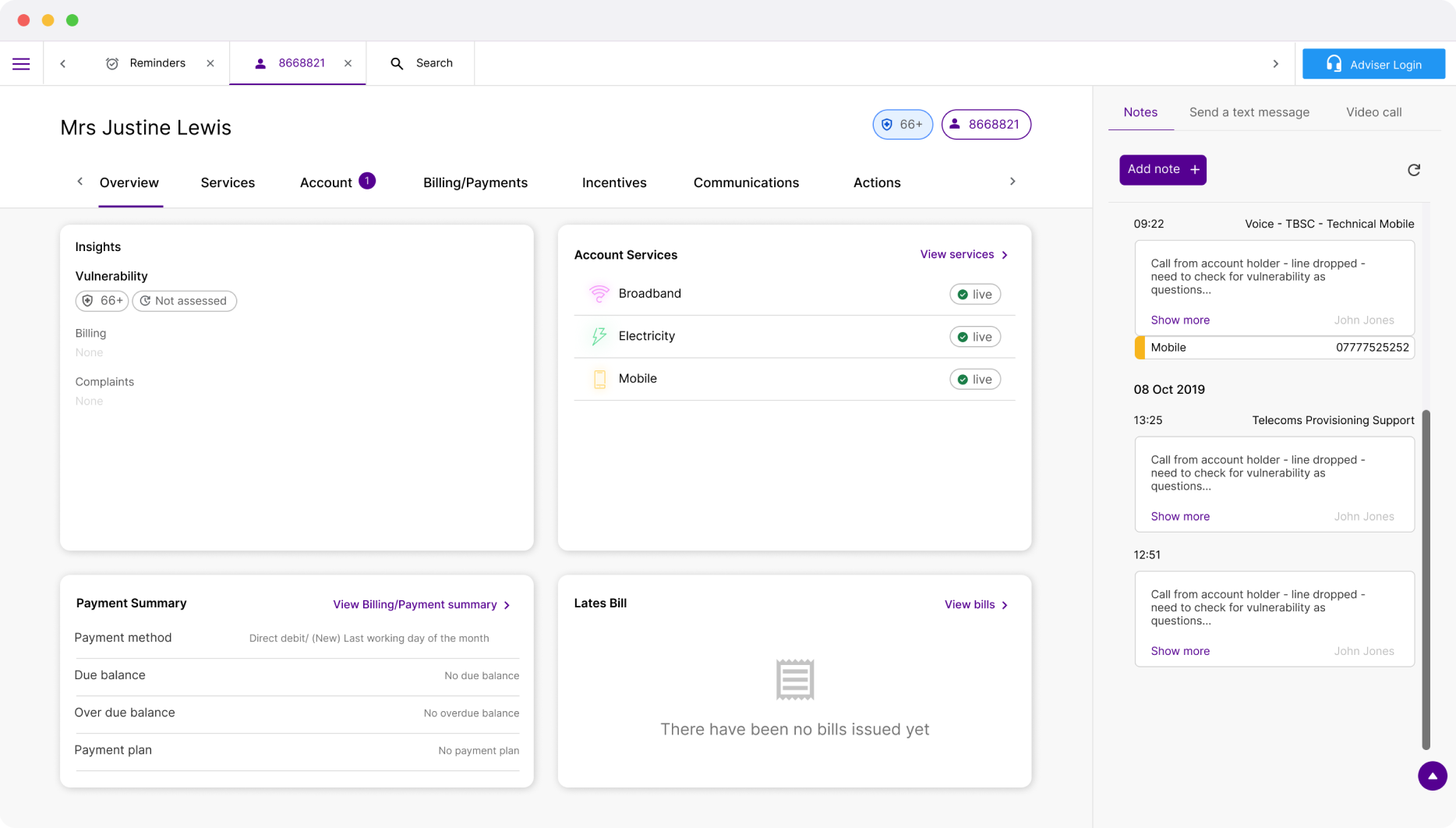This screenshot has width=1456, height=828.
Task: Close the Reminders tab
Action: click(210, 64)
